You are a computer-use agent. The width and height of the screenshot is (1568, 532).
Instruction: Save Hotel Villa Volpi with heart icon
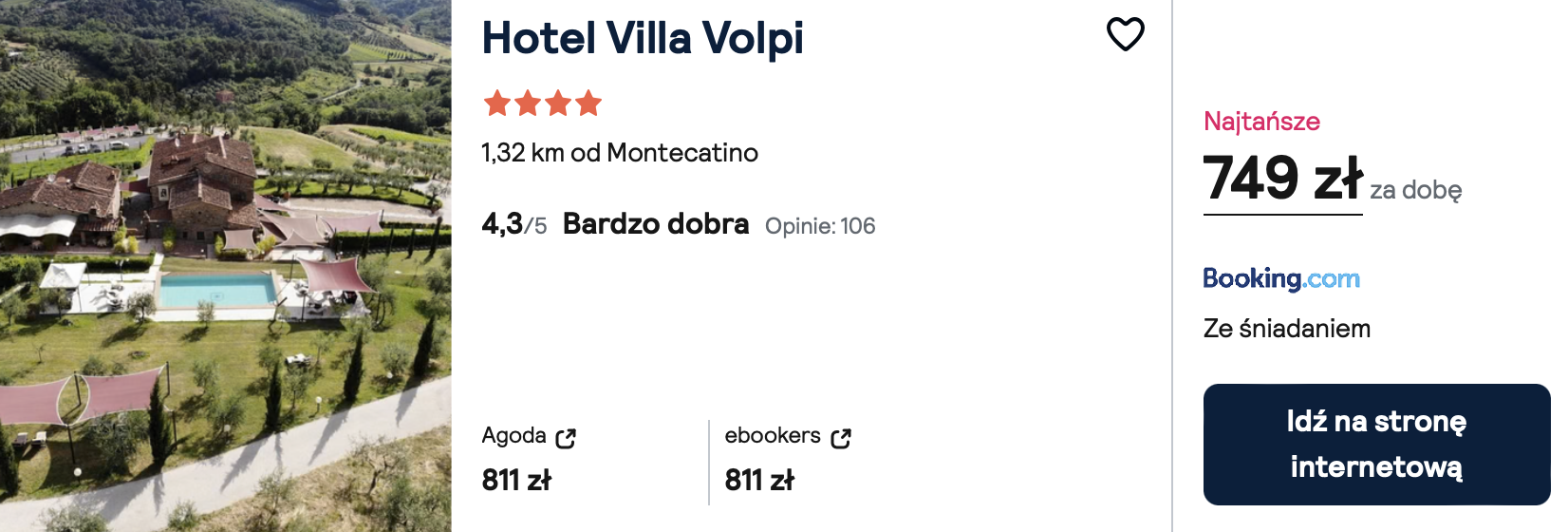1126,34
